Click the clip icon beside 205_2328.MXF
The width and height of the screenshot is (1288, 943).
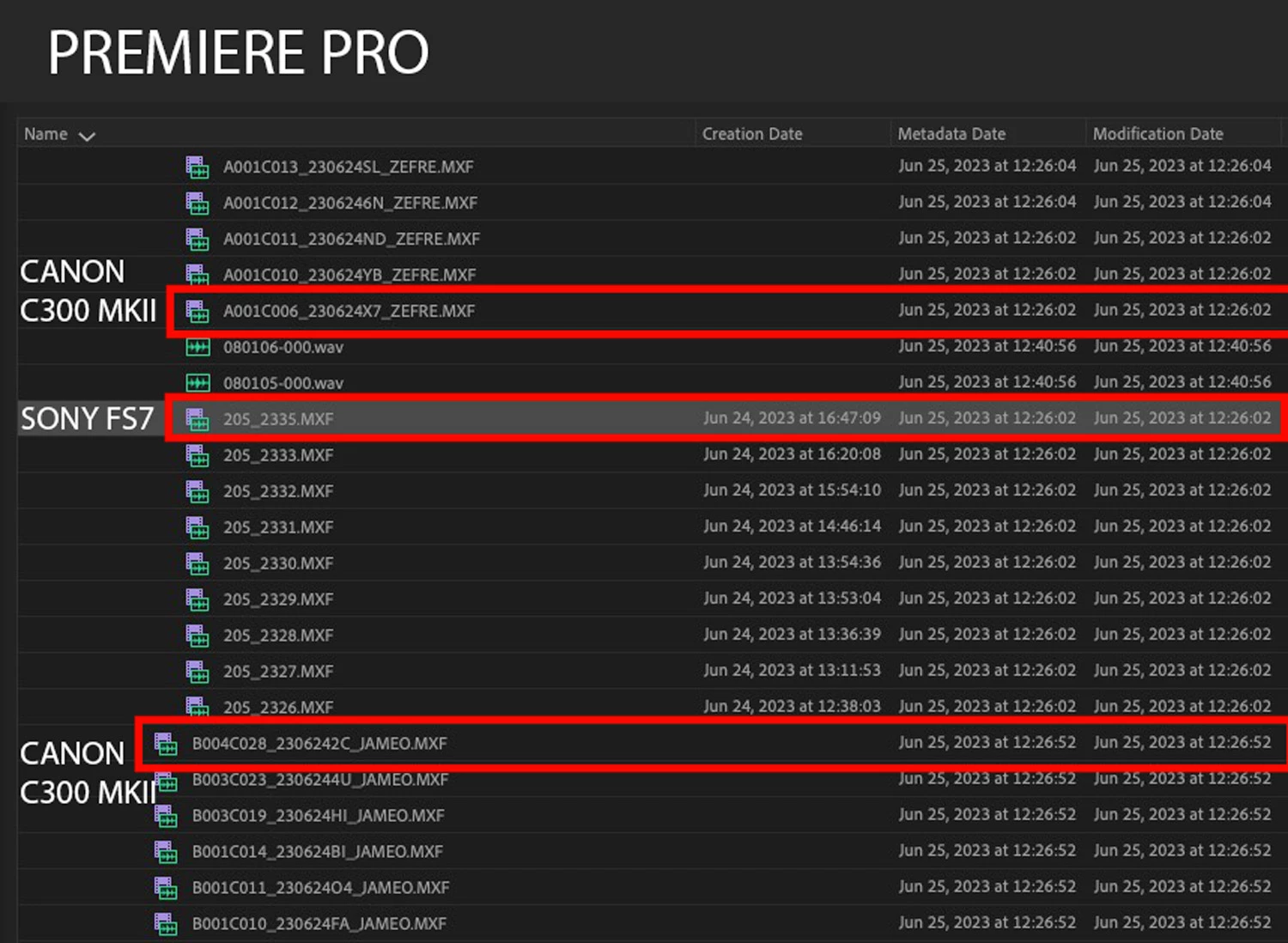click(197, 636)
